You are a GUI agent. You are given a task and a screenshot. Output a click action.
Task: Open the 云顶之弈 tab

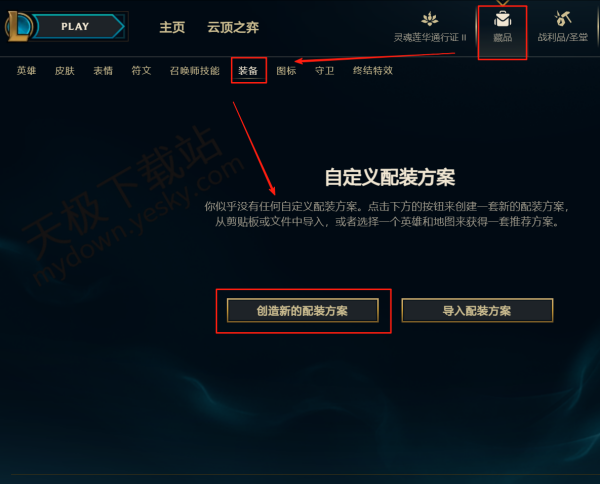[x=233, y=27]
